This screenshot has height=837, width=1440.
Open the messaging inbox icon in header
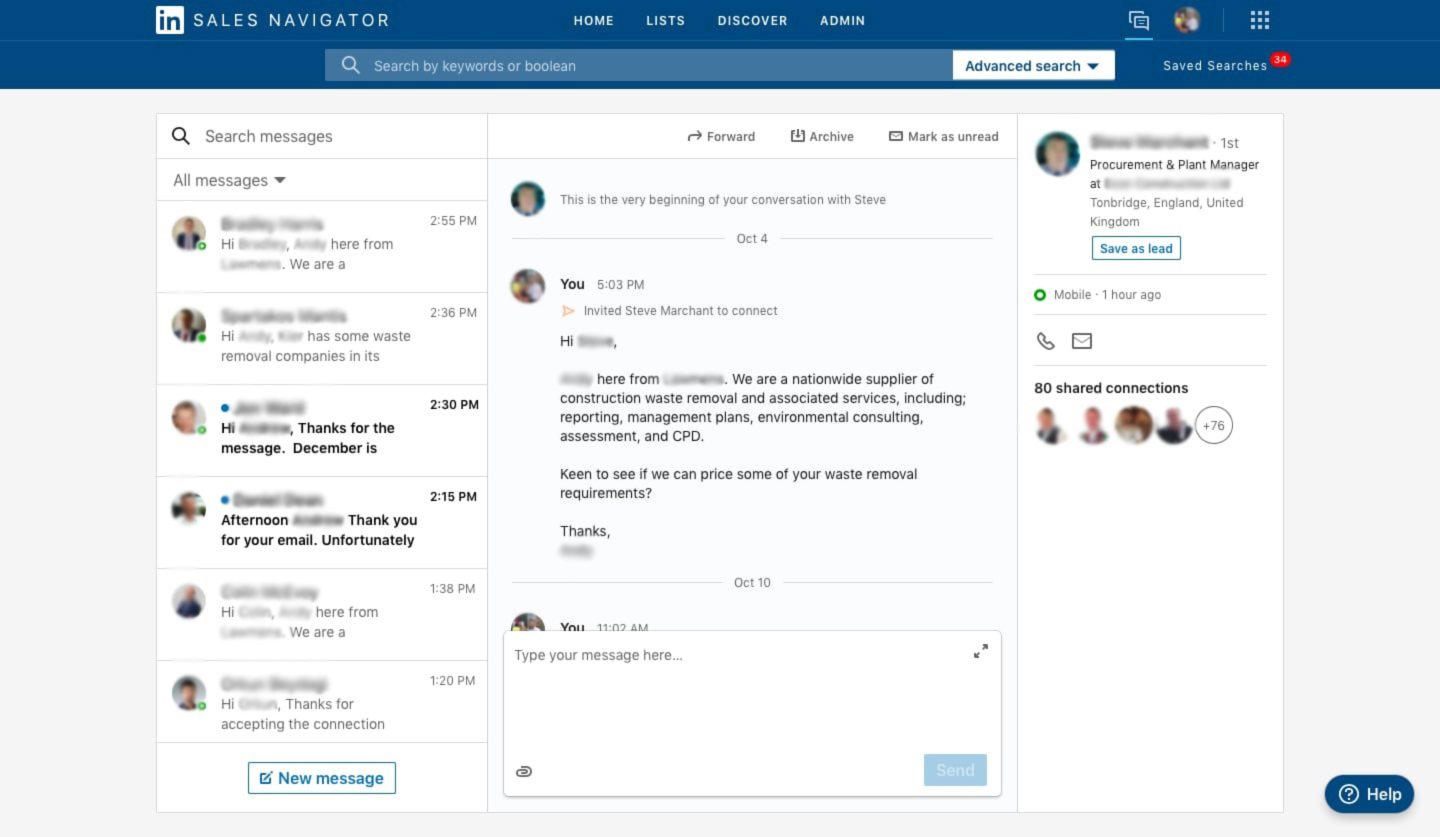click(x=1138, y=20)
